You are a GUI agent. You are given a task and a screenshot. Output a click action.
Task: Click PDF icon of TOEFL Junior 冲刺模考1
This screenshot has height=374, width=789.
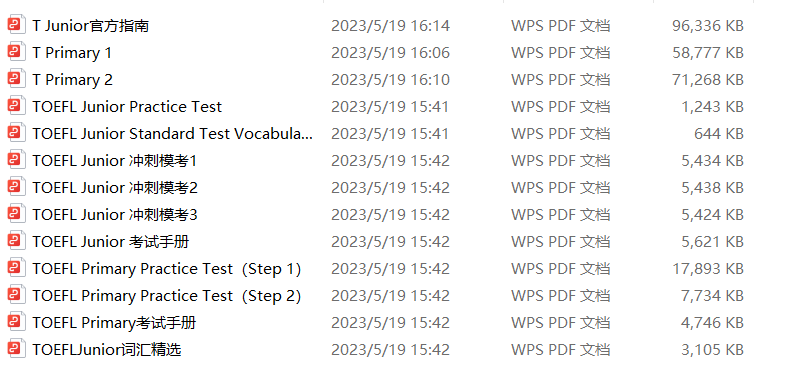tap(16, 161)
